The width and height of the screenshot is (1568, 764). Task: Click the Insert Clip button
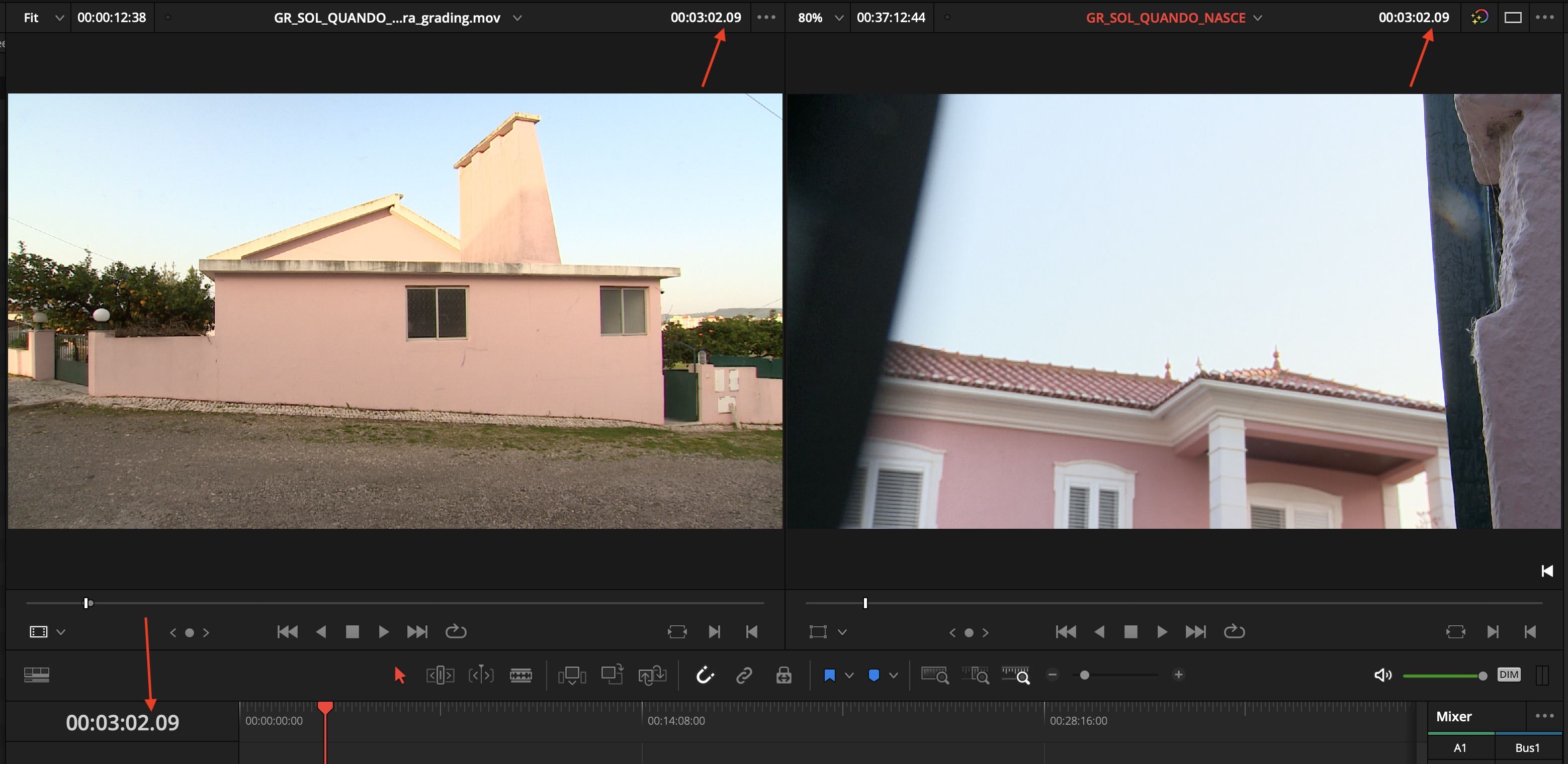click(x=572, y=675)
